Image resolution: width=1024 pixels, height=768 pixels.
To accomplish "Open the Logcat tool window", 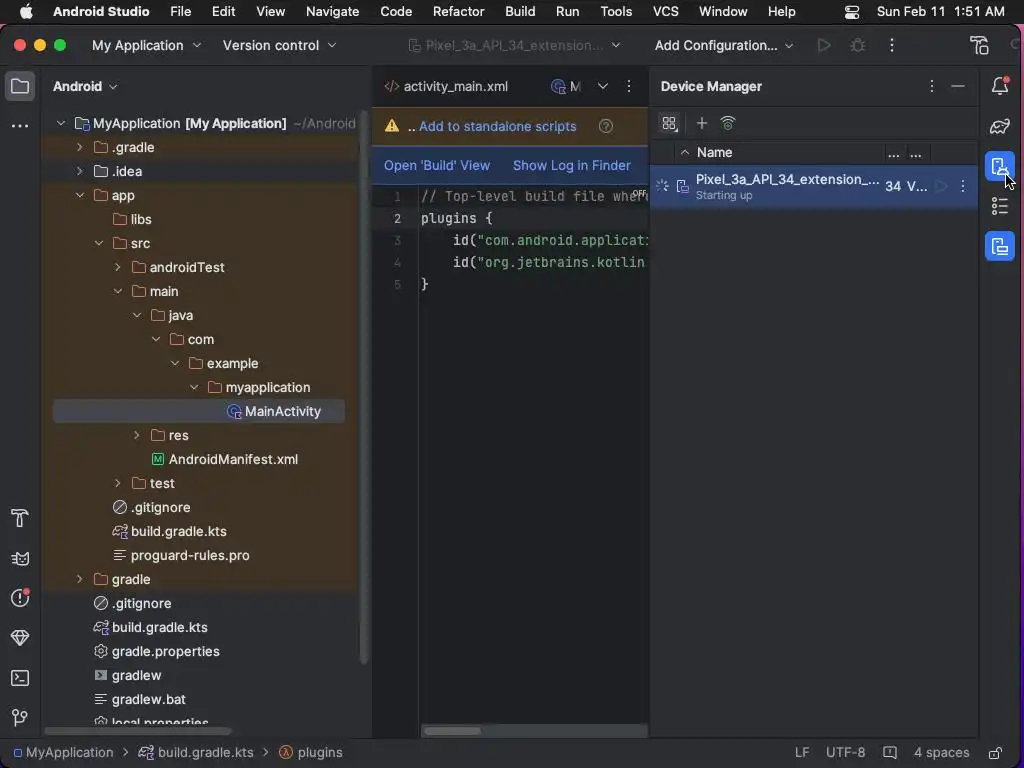I will pos(20,558).
